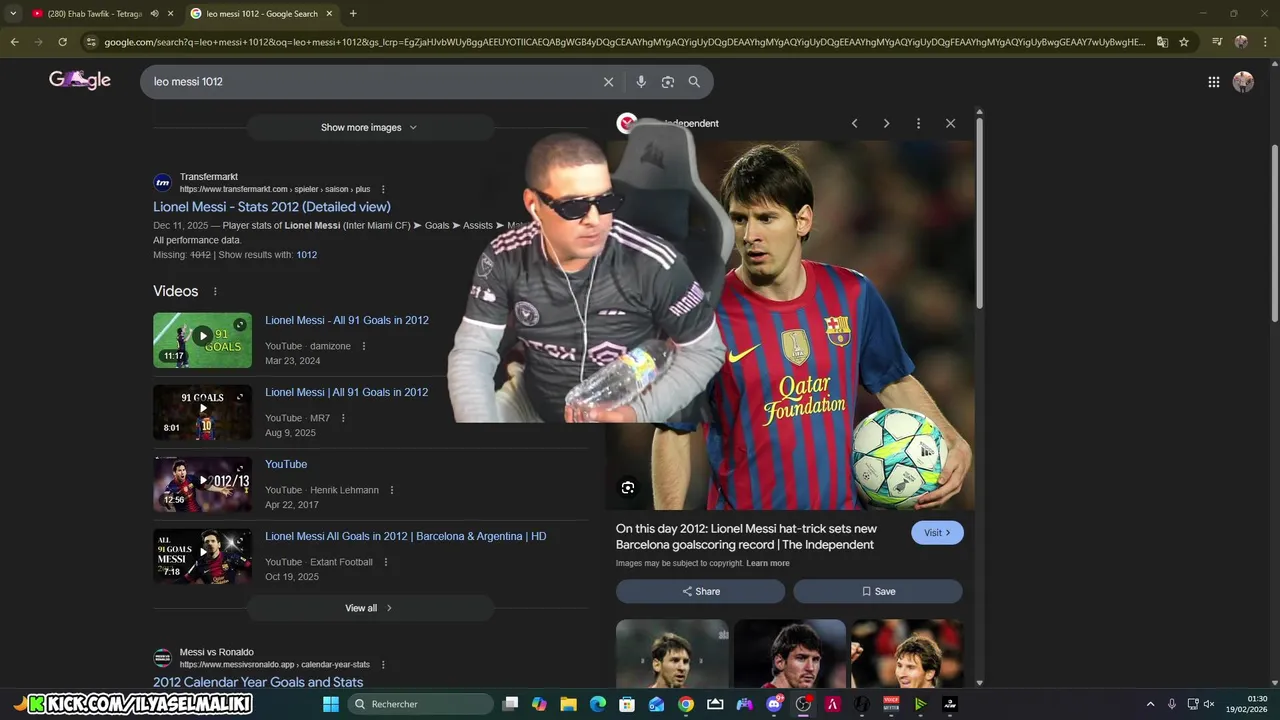Open Lionel Messi - All 91 Goals video link
The height and width of the screenshot is (720, 1280).
pyautogui.click(x=347, y=320)
